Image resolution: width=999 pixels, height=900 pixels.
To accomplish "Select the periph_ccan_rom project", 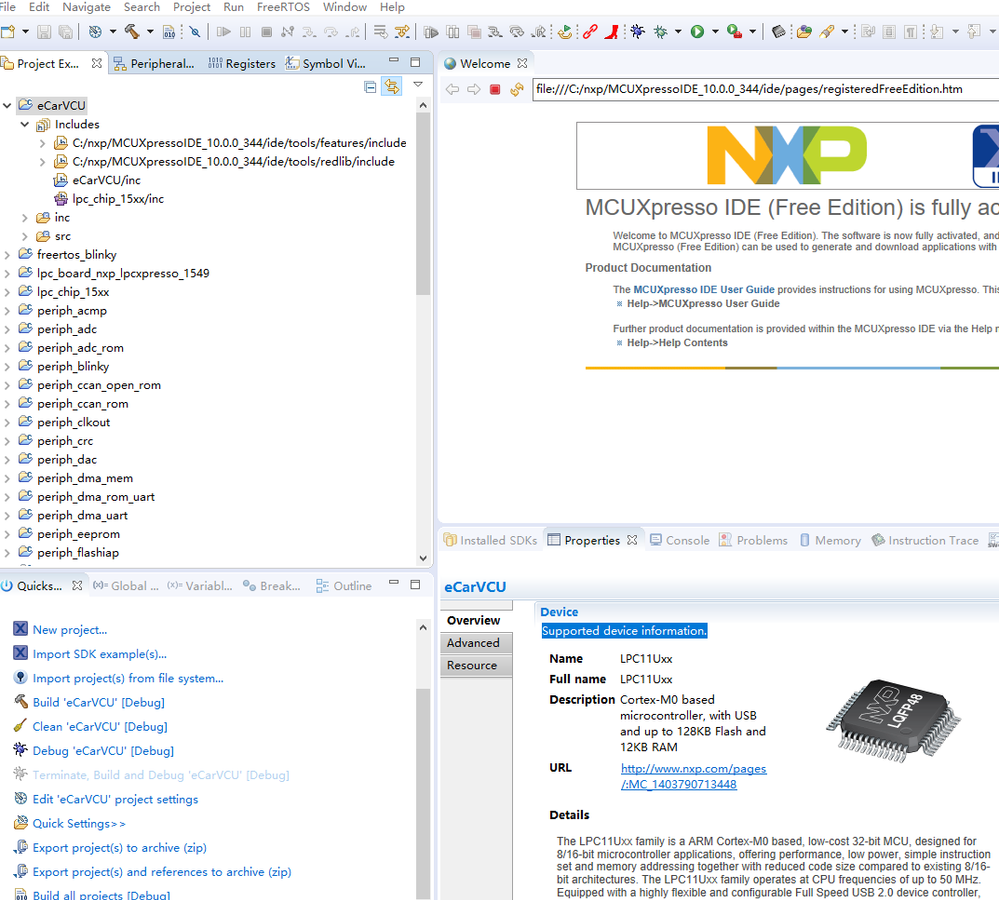I will coord(83,404).
